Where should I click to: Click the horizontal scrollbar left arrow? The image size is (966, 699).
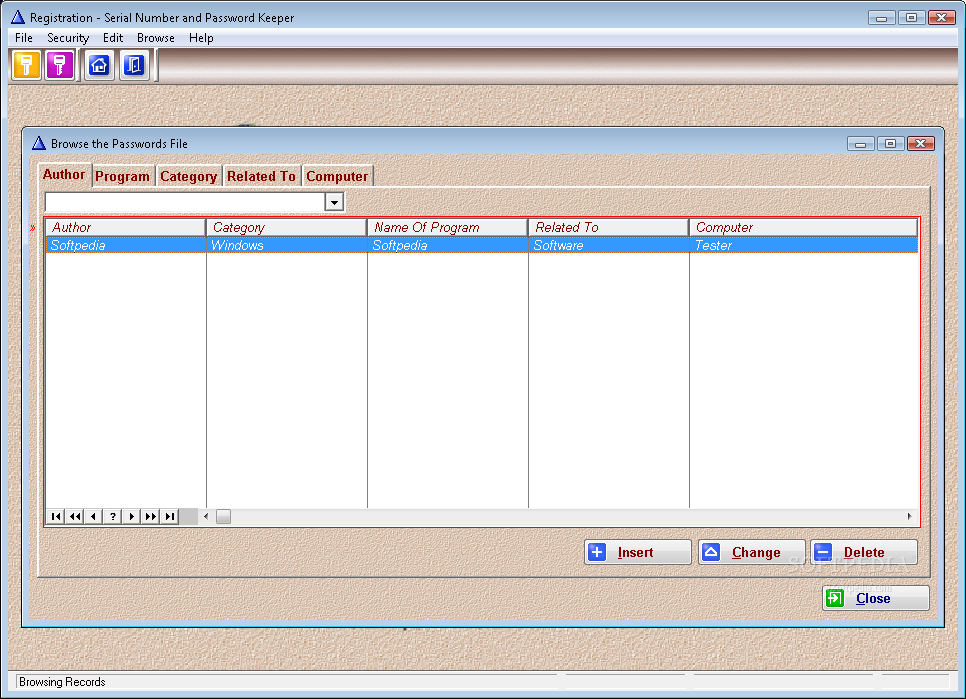point(206,517)
